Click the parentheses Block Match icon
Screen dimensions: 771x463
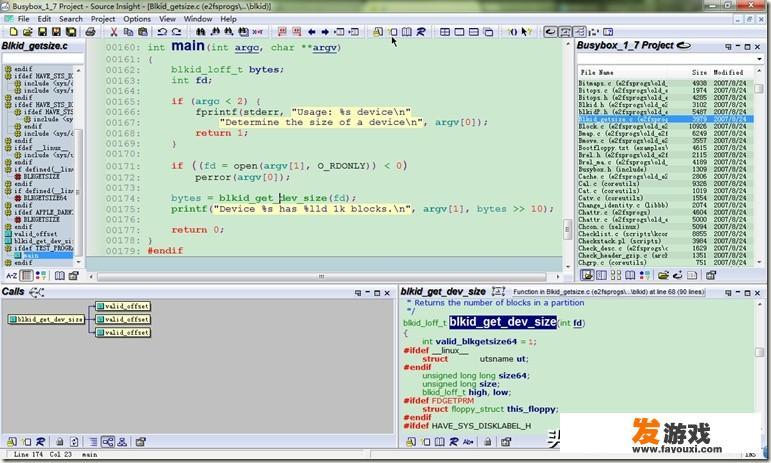pyautogui.click(x=512, y=32)
